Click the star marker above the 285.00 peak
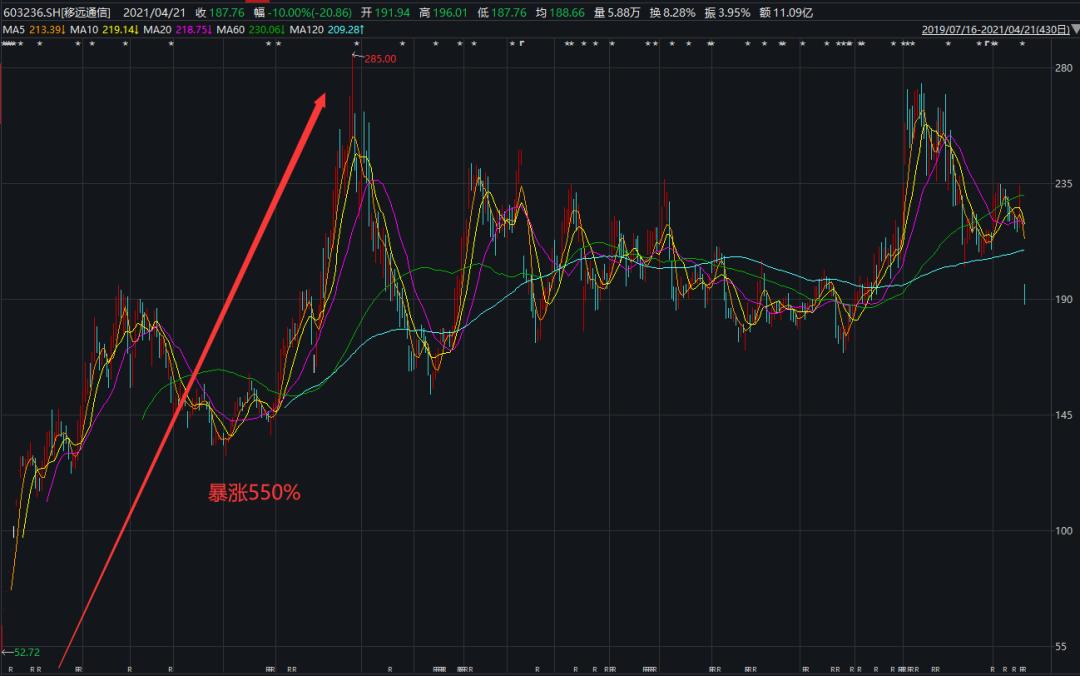The image size is (1080, 676). [356, 45]
